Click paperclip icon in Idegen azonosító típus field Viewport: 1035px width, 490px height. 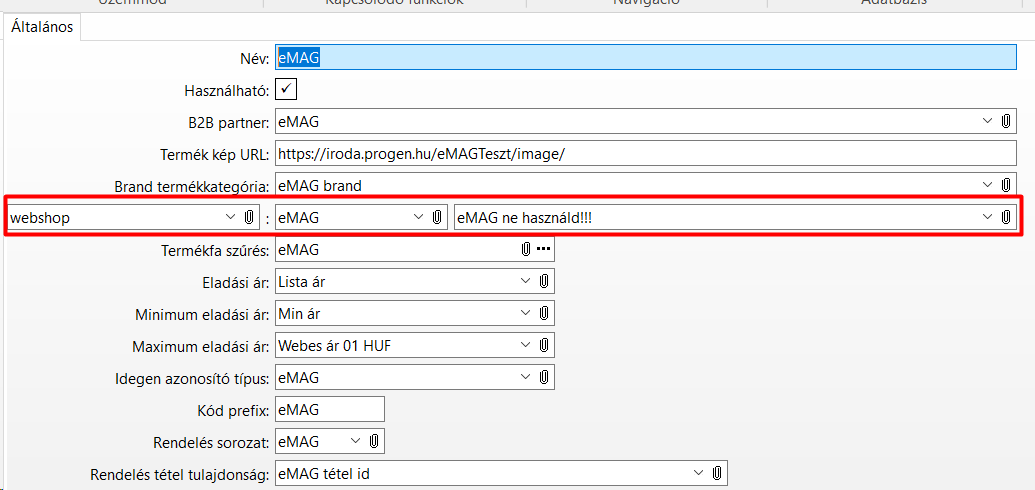click(544, 378)
